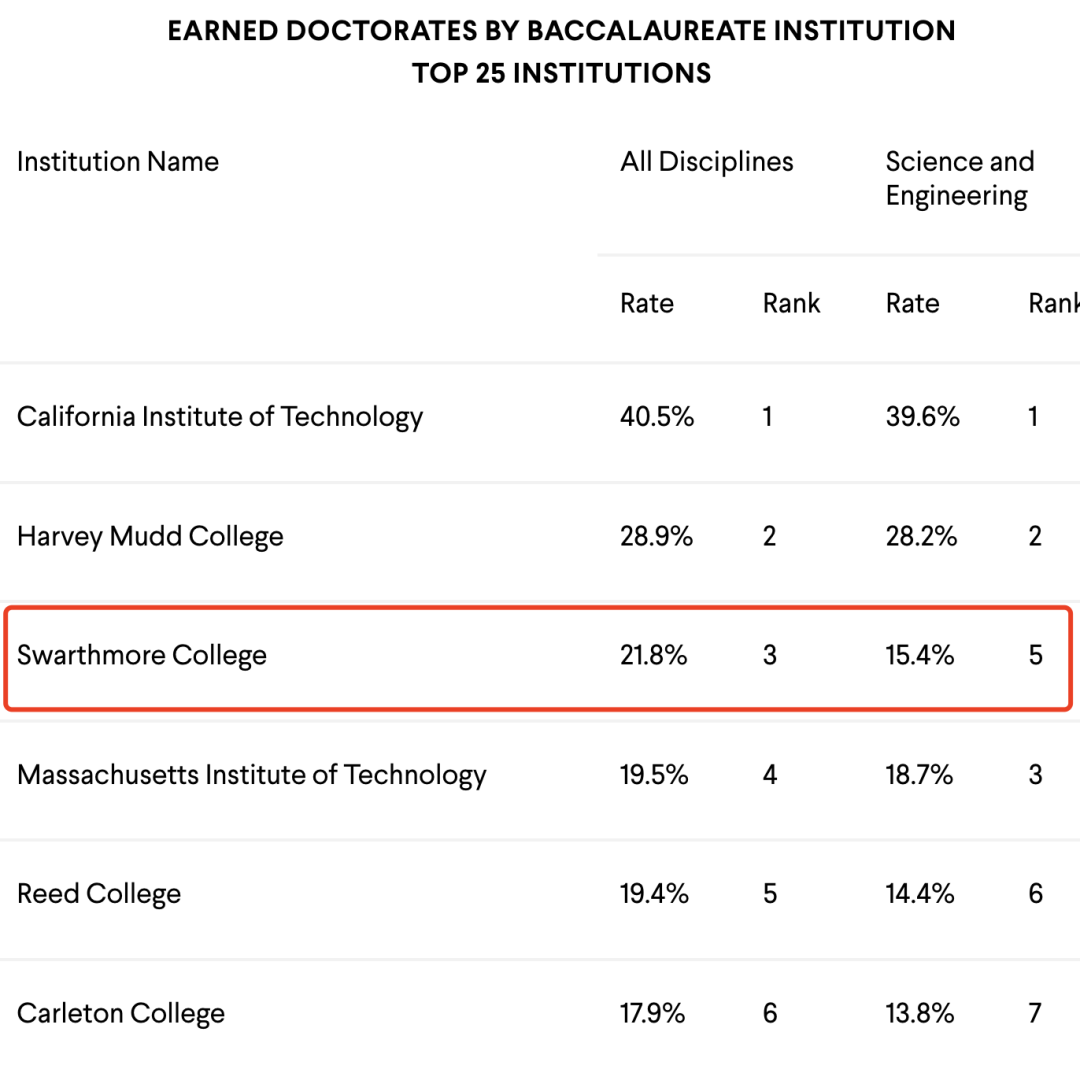Click the 28.9% All Disciplines rate
The width and height of the screenshot is (1080, 1069).
(x=656, y=536)
